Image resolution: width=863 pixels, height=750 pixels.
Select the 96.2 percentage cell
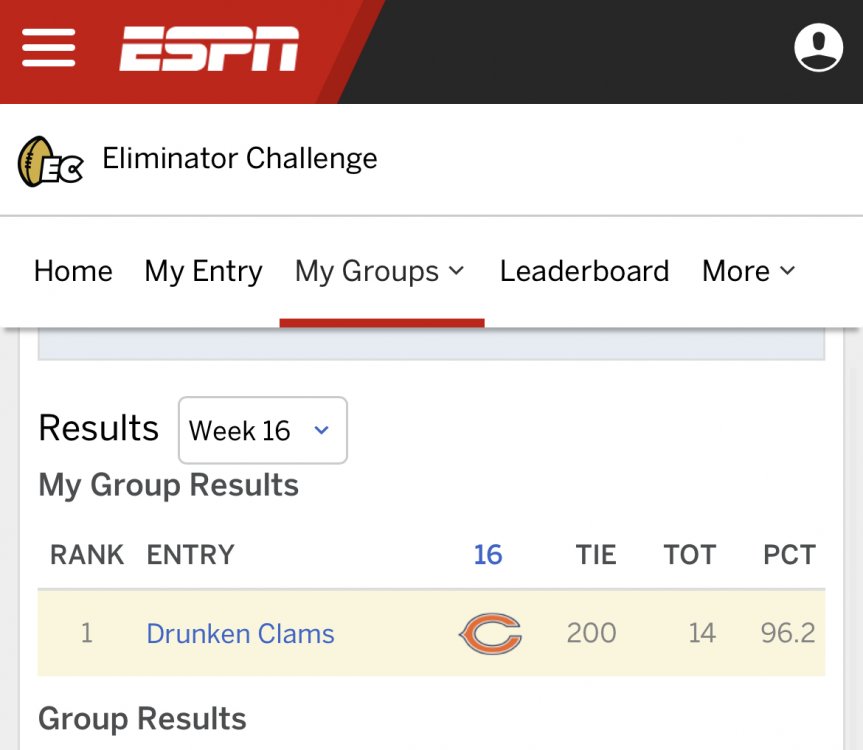pyautogui.click(x=788, y=634)
